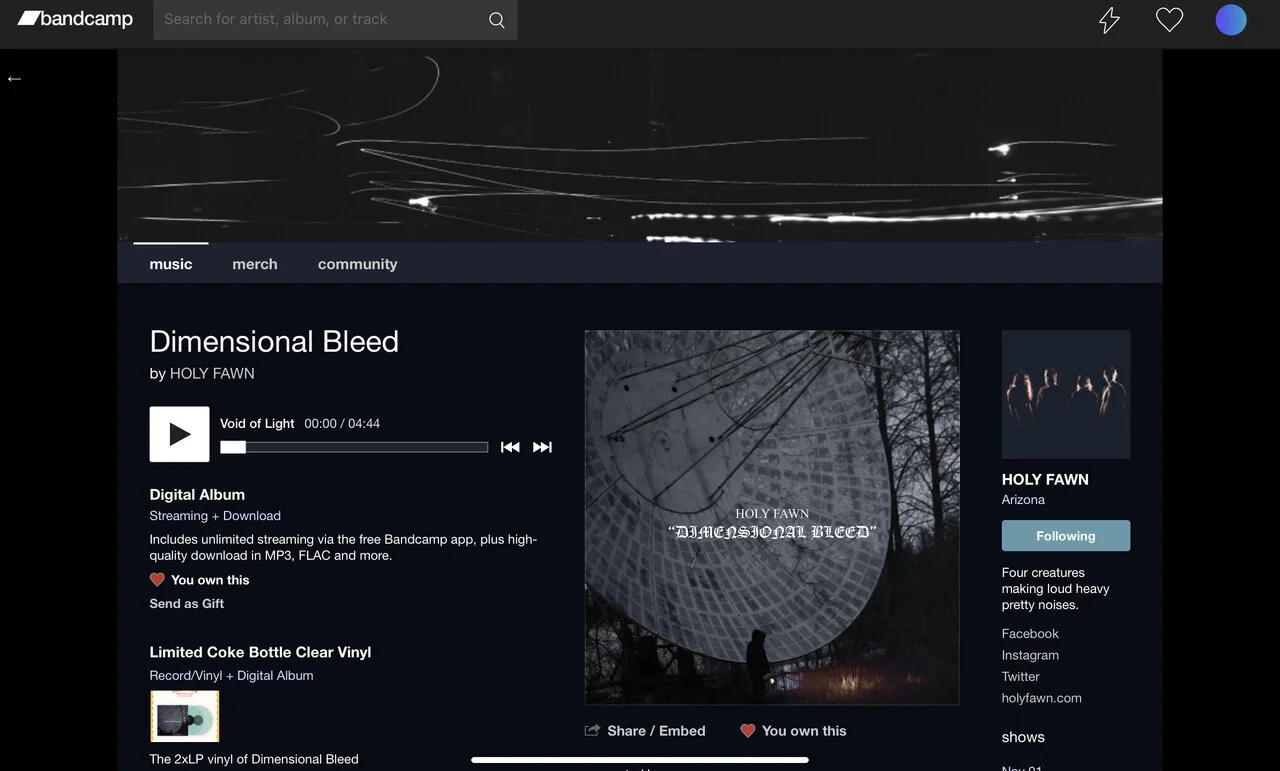The image size is (1280, 771).
Task: Click the Dimensional Bleed album cover
Action: pos(772,518)
